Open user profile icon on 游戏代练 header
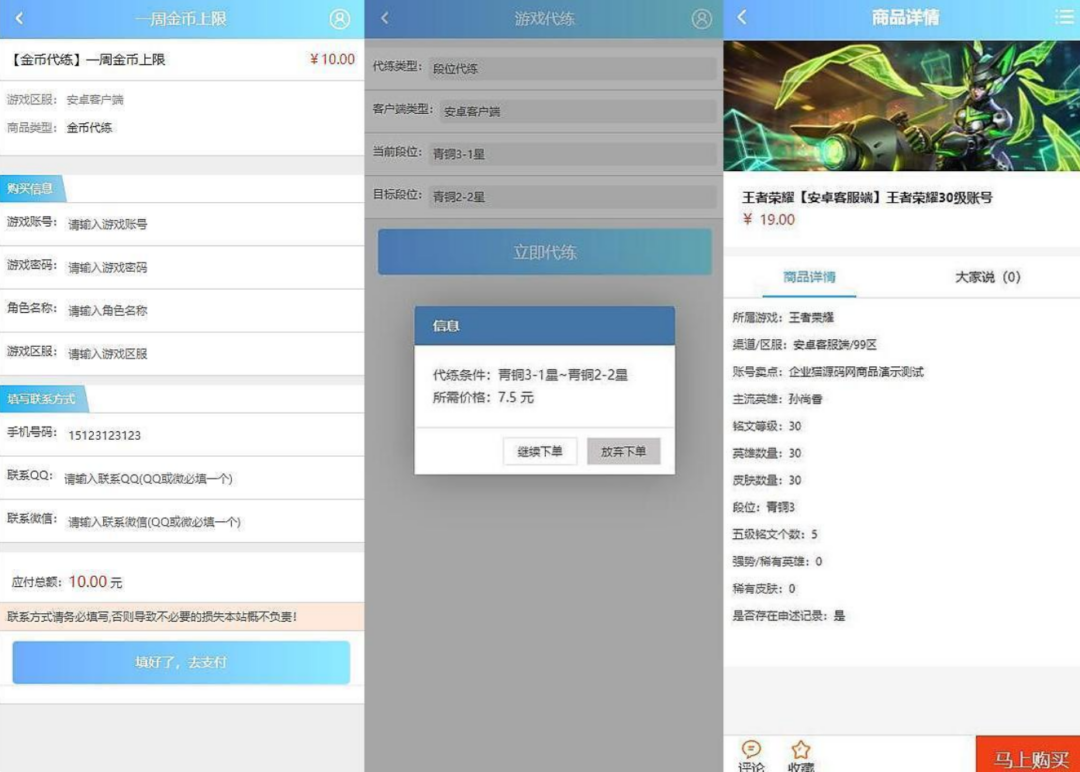The height and width of the screenshot is (772, 1080). [x=701, y=19]
